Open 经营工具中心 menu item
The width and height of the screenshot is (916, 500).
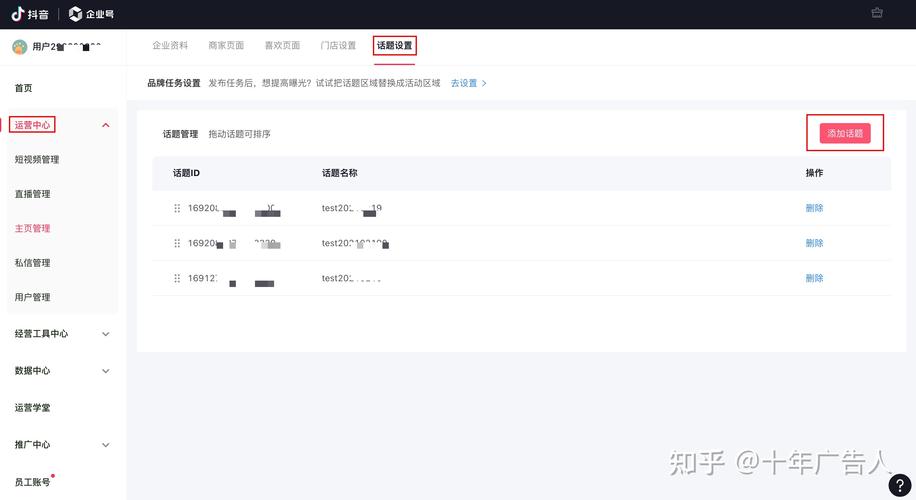(41, 334)
